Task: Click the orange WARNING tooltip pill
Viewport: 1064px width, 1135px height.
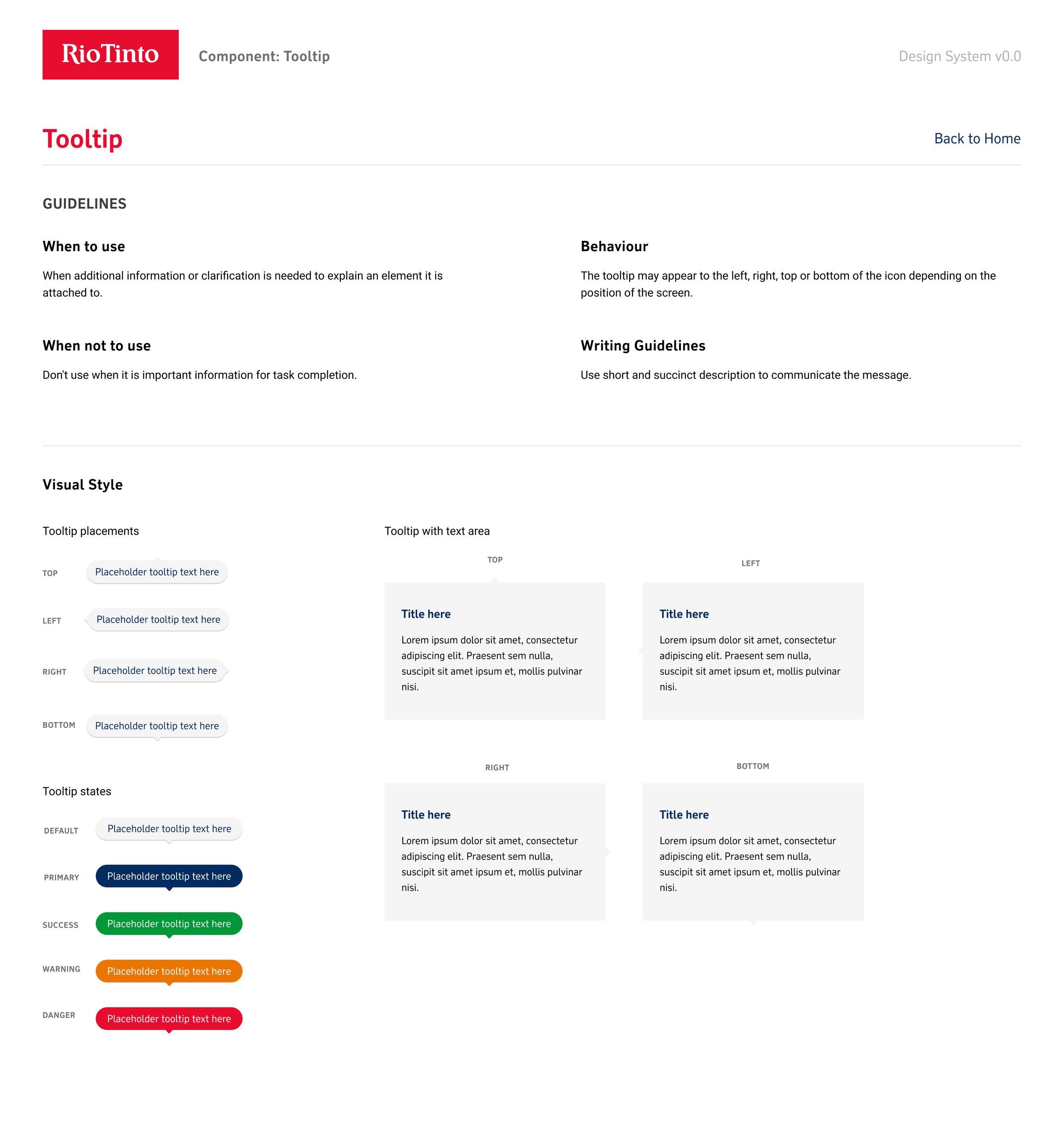Action: (x=169, y=971)
